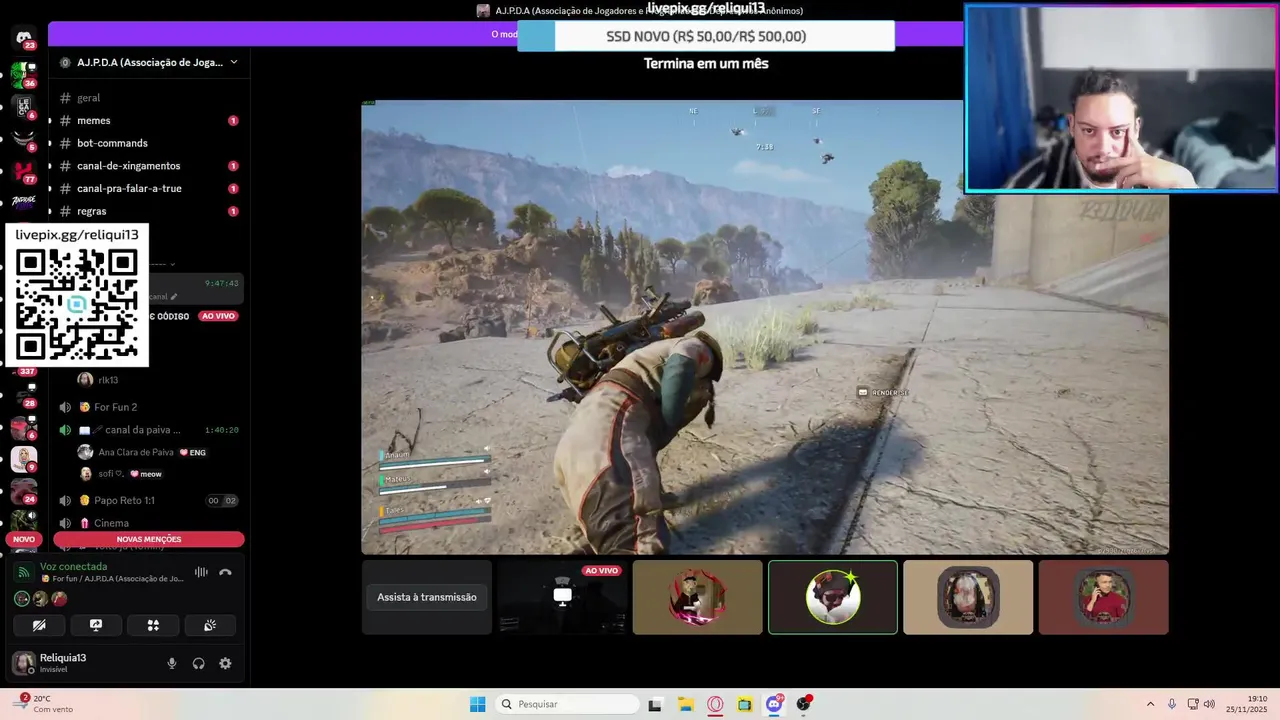Click the Assista à transmissão button
Screen dimensions: 1280x720
(x=427, y=597)
